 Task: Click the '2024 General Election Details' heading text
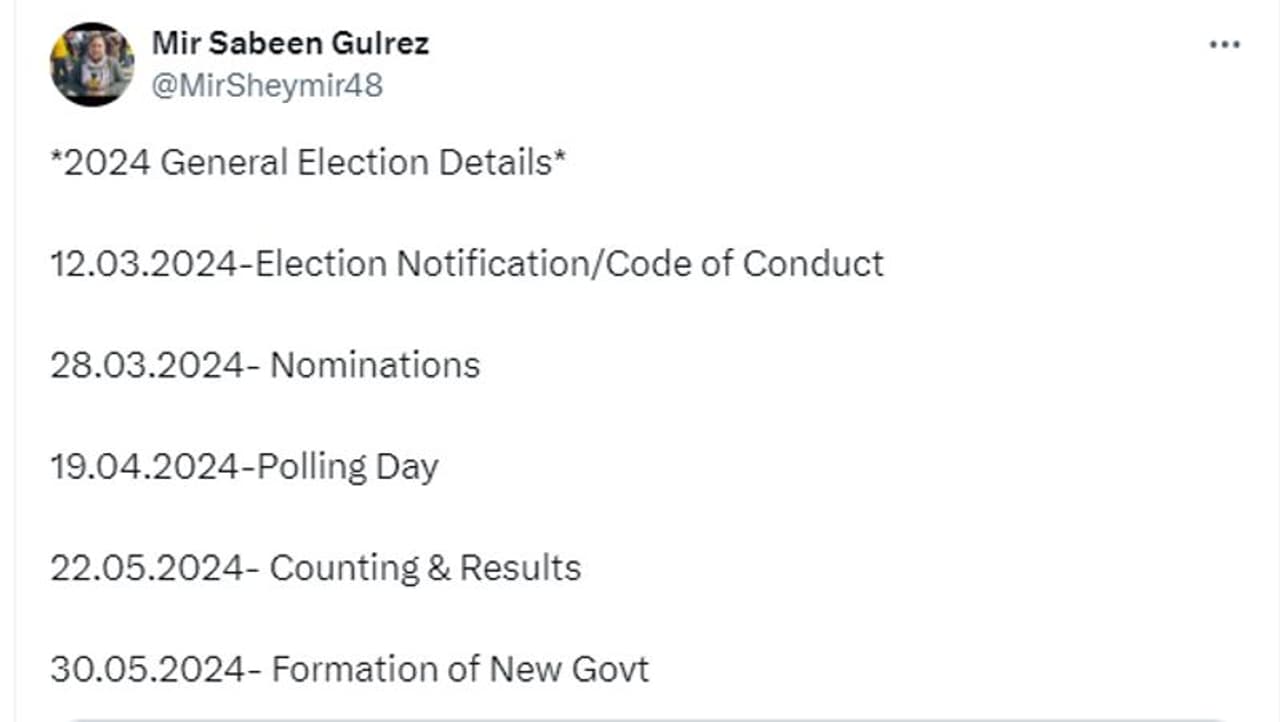[310, 162]
